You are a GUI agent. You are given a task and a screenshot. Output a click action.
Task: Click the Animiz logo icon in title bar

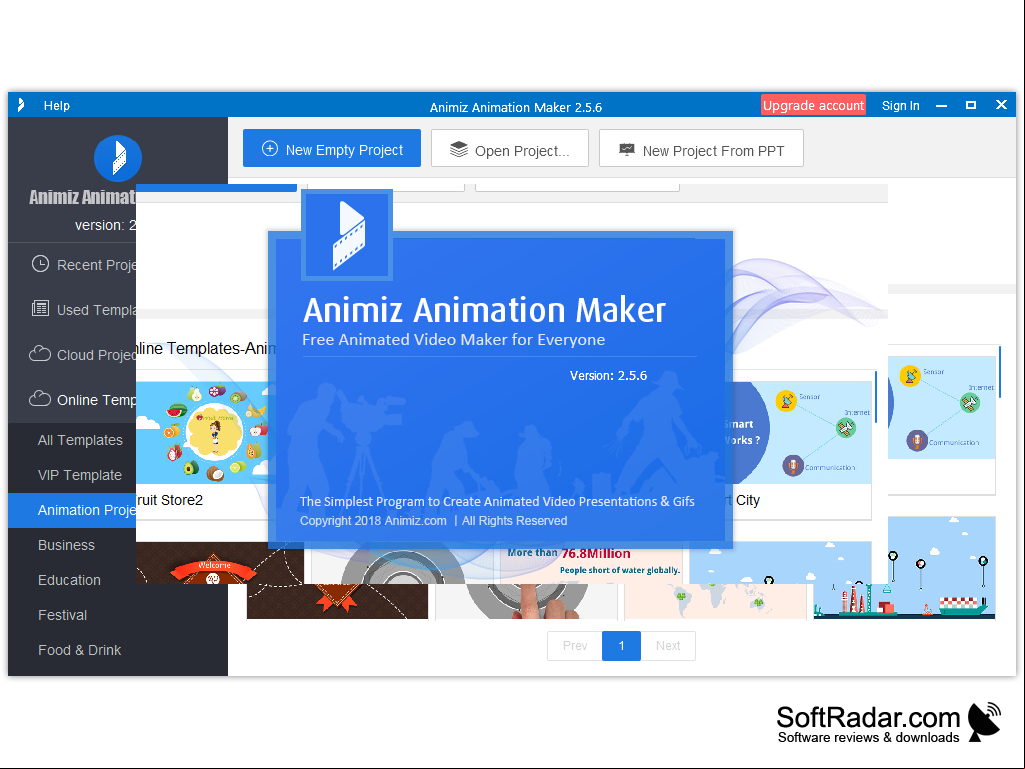21,105
